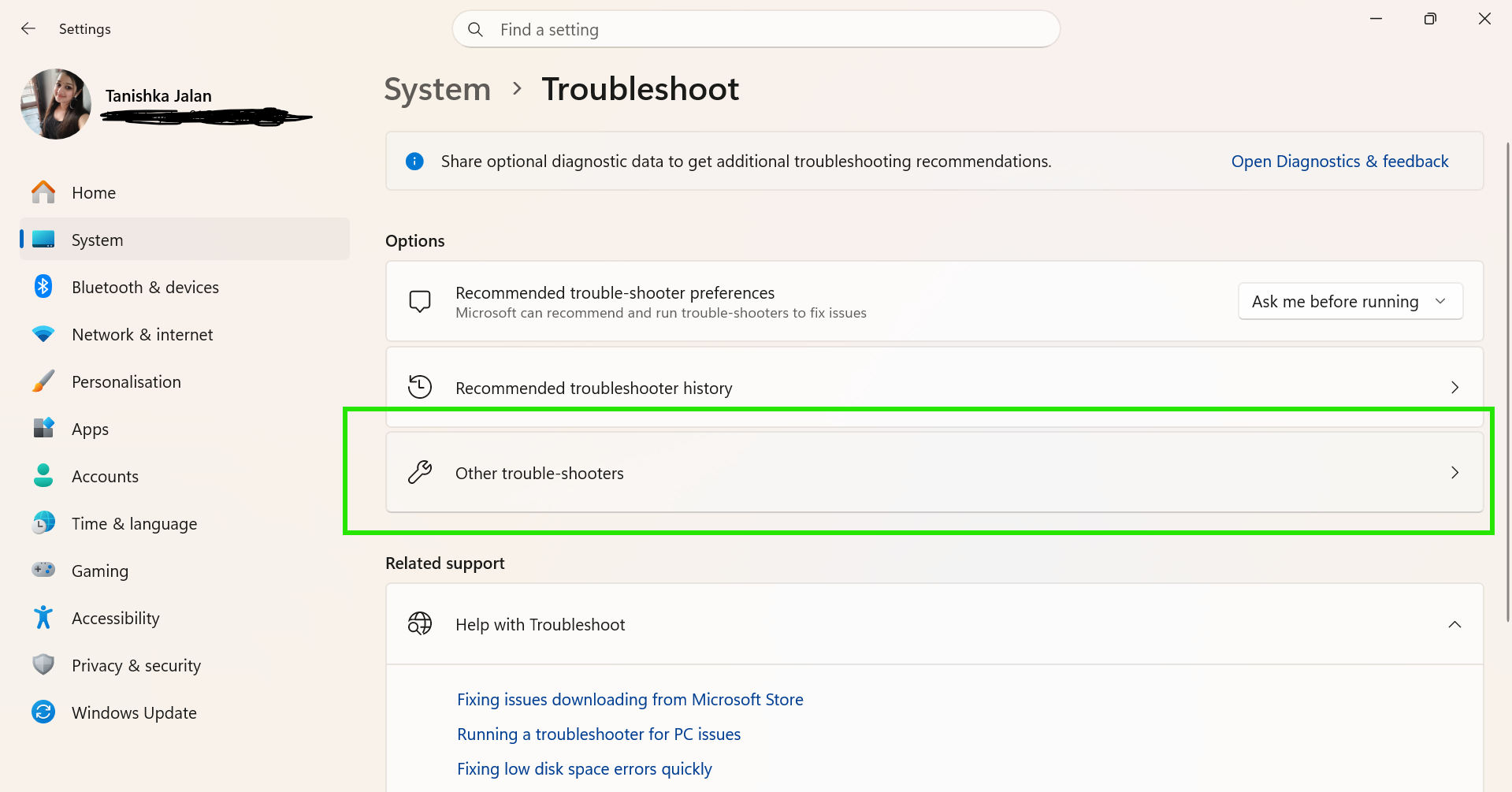The image size is (1512, 792).
Task: Click System in the breadcrumb
Action: [x=437, y=89]
